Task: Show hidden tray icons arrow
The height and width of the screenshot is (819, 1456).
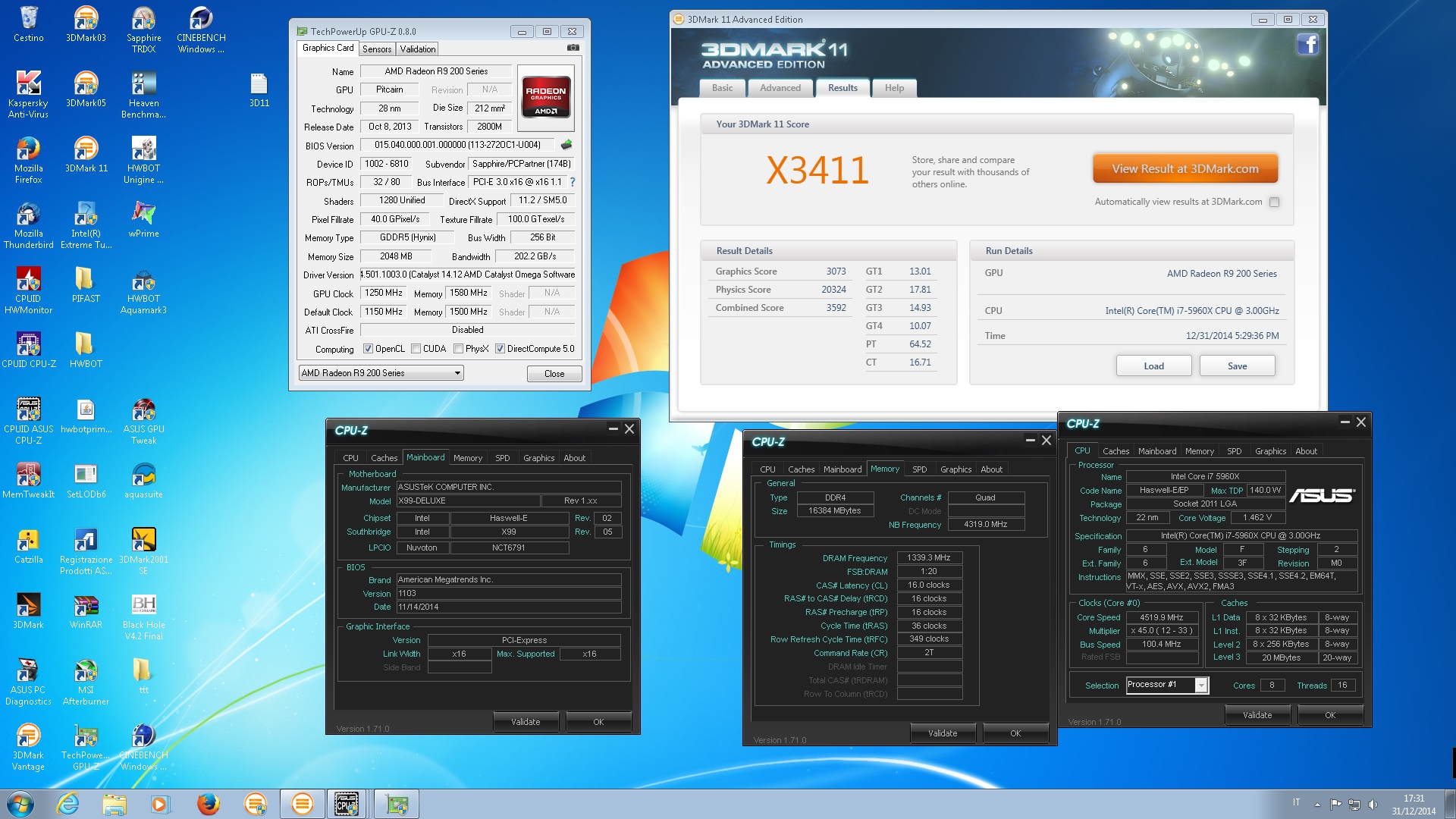Action: [1317, 804]
